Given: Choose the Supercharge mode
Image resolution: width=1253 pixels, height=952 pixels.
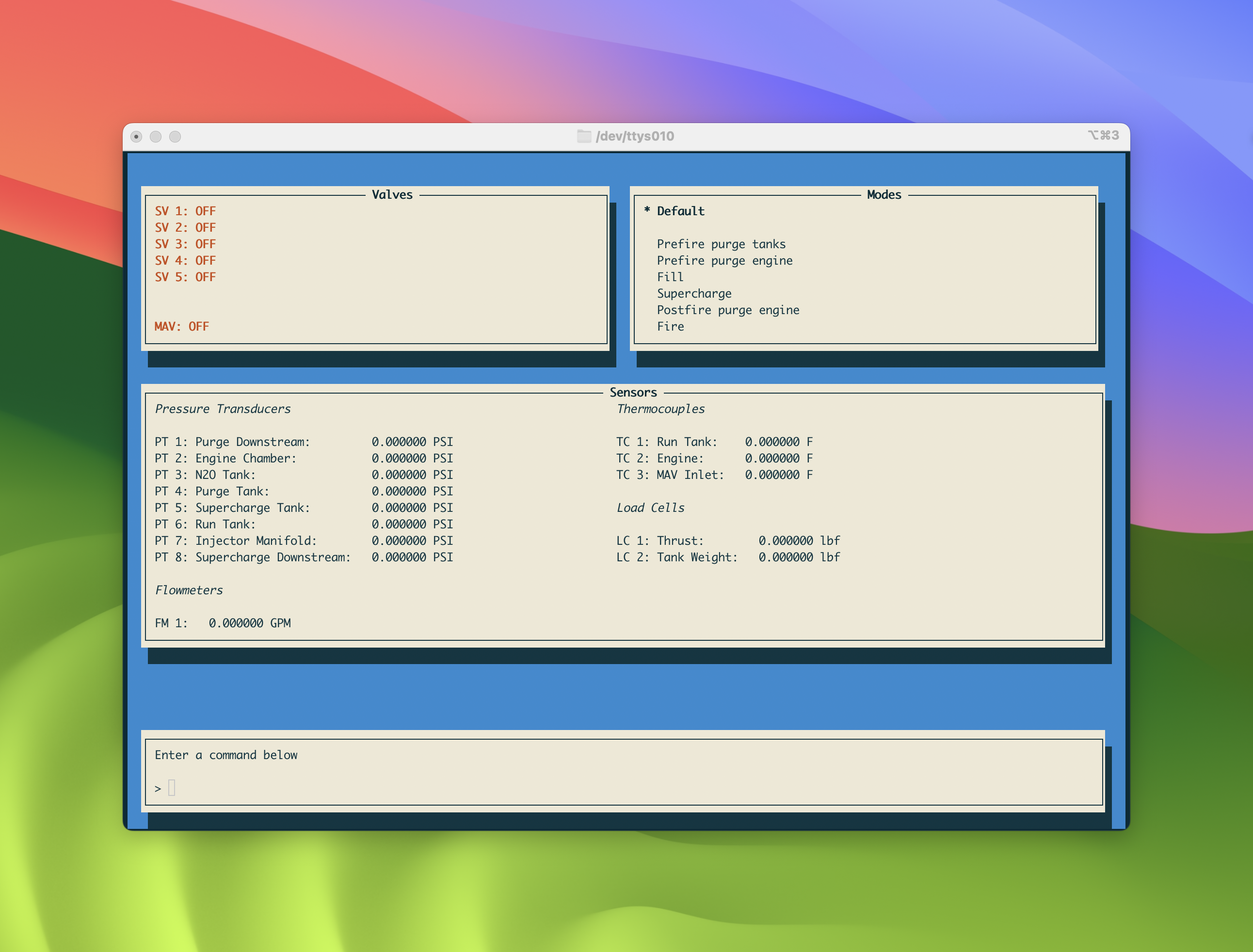Looking at the screenshot, I should click(x=694, y=294).
